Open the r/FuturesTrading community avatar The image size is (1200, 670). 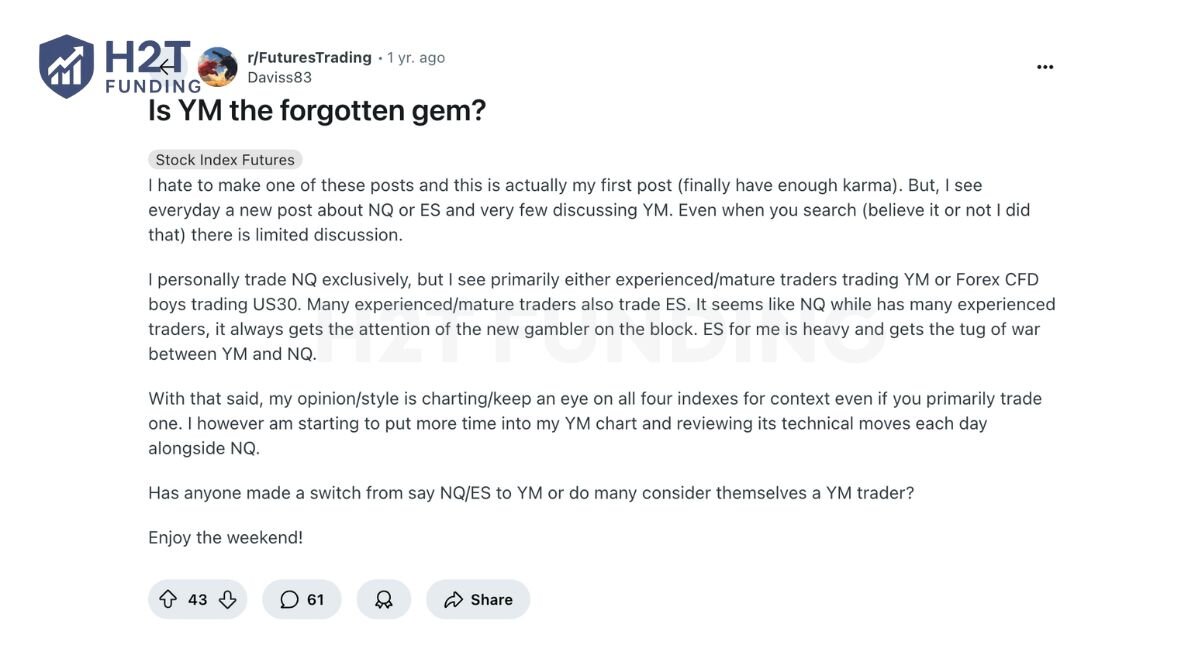click(218, 67)
